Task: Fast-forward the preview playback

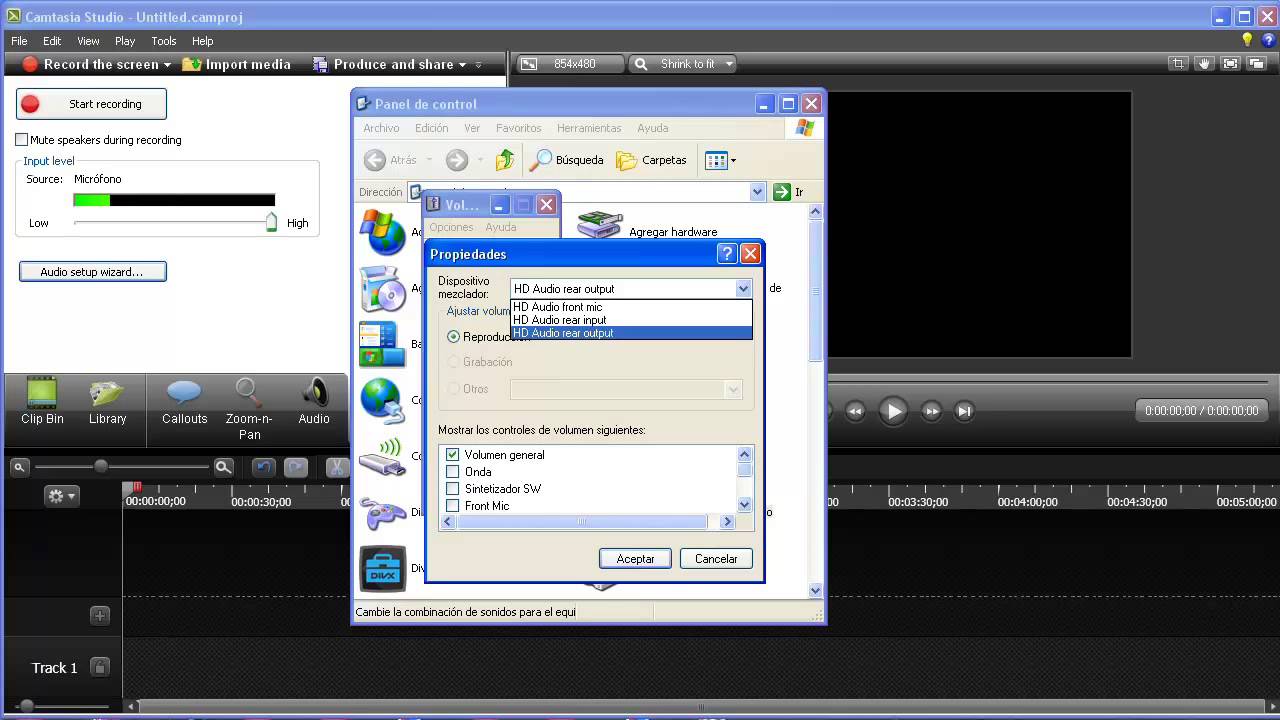Action: click(x=931, y=410)
